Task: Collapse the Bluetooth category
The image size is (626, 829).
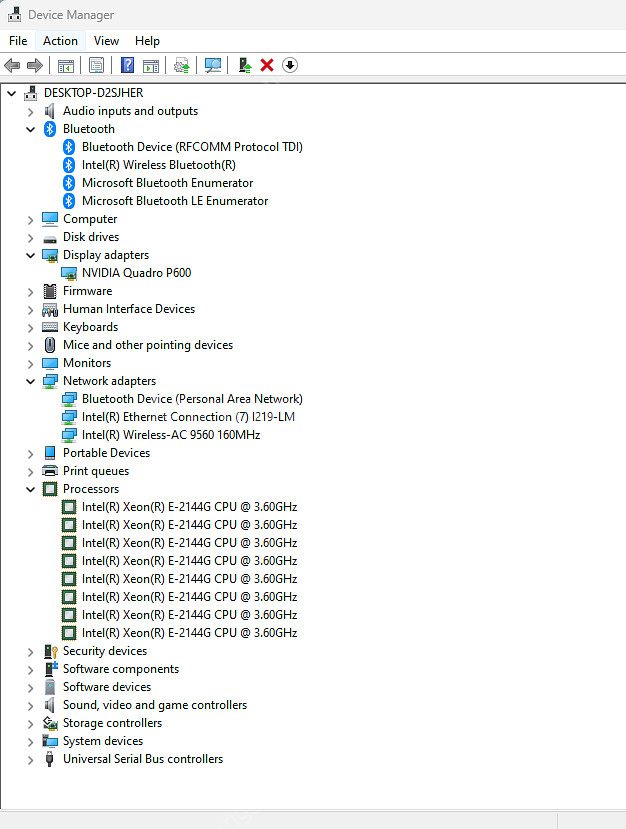Action: click(31, 130)
